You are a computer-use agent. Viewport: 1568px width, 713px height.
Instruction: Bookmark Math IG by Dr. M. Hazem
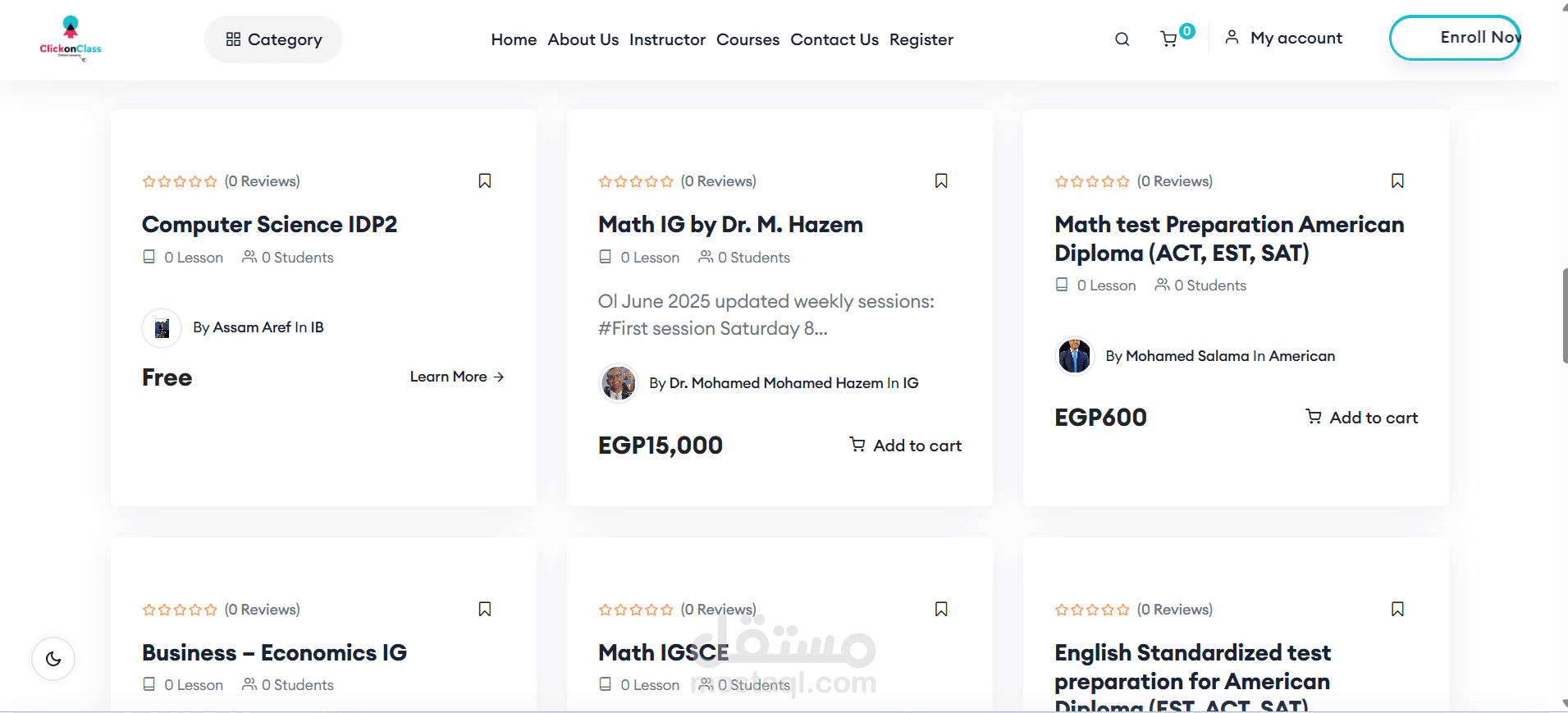941,181
